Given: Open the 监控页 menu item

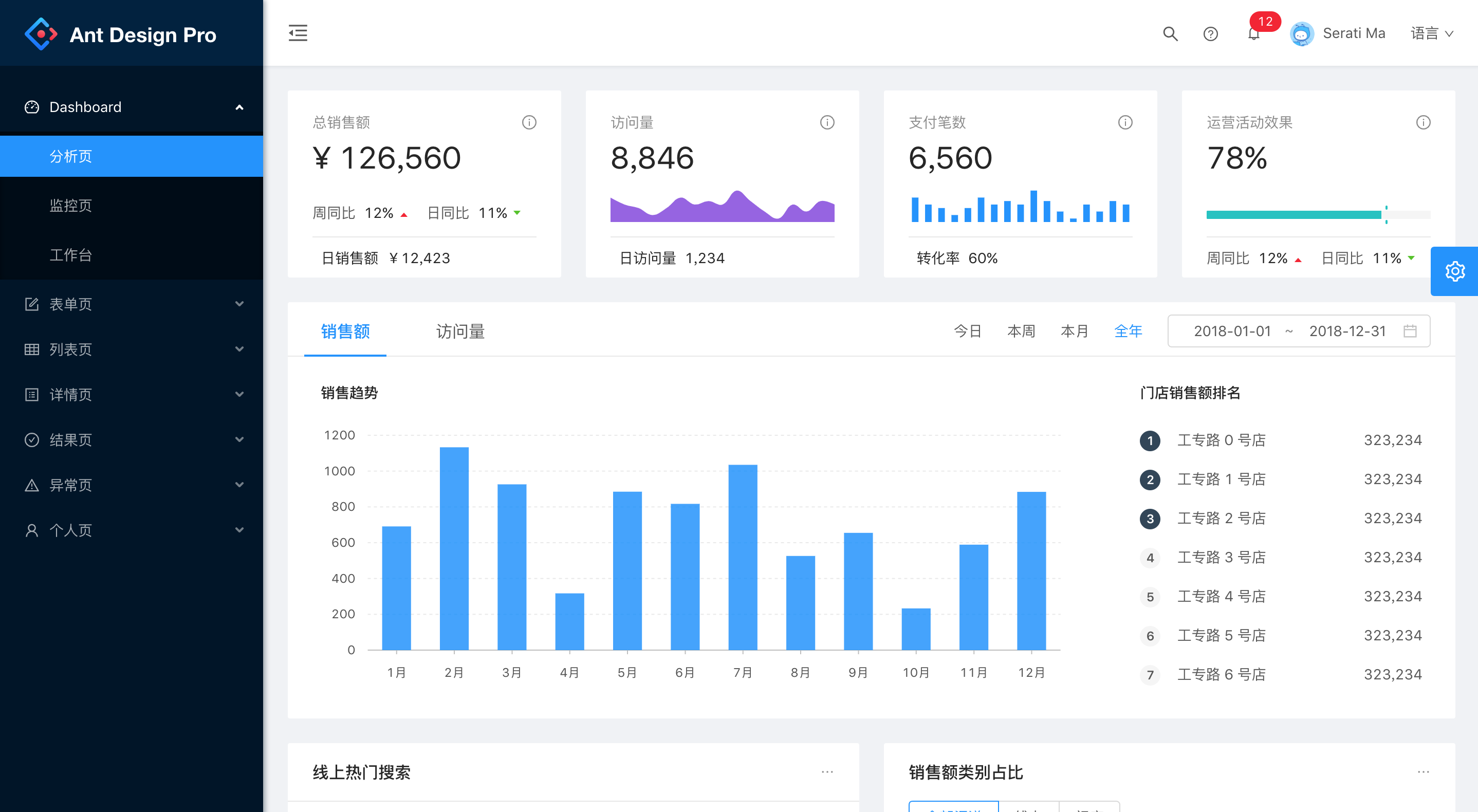Looking at the screenshot, I should click(x=70, y=206).
